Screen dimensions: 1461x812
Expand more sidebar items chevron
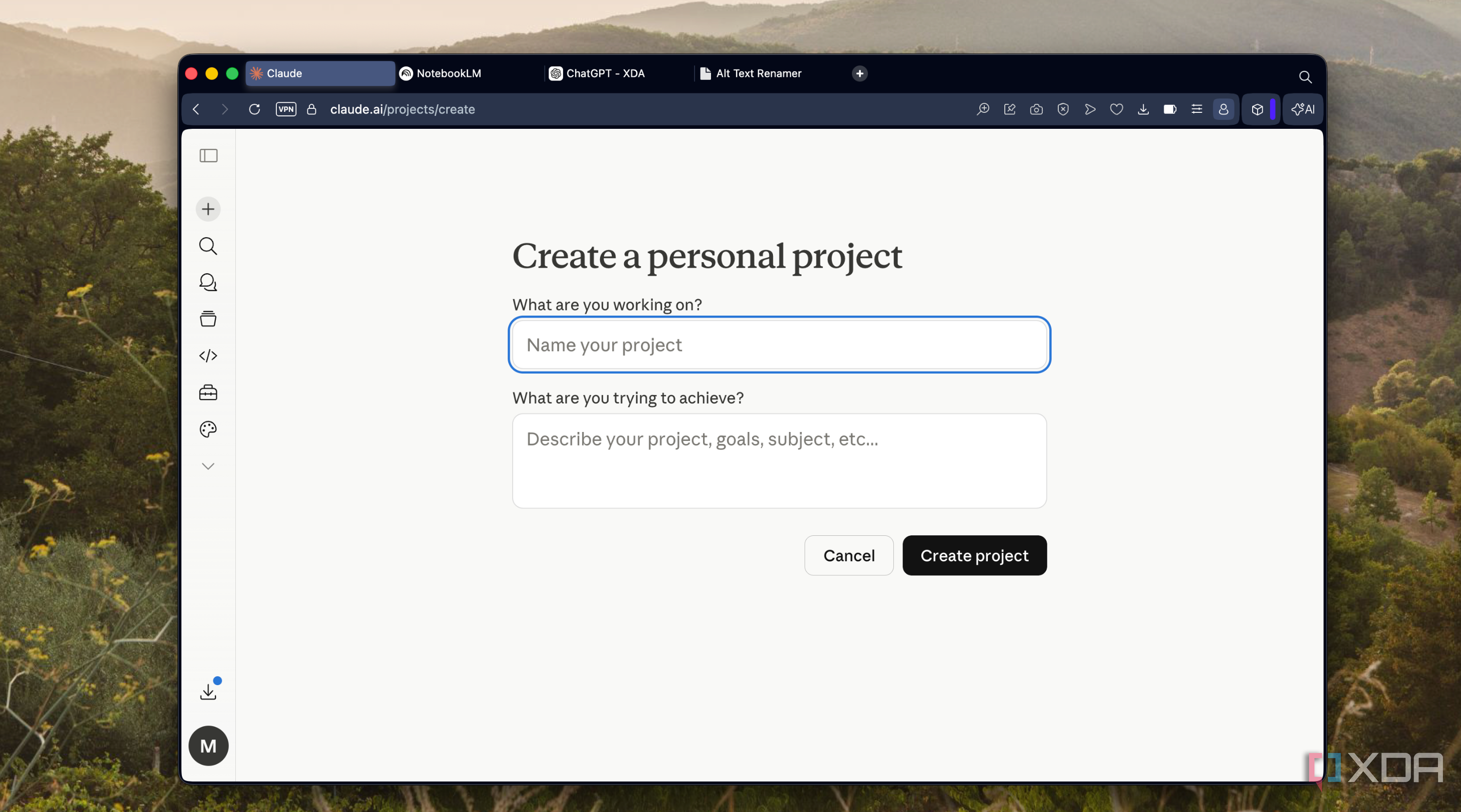pyautogui.click(x=208, y=466)
